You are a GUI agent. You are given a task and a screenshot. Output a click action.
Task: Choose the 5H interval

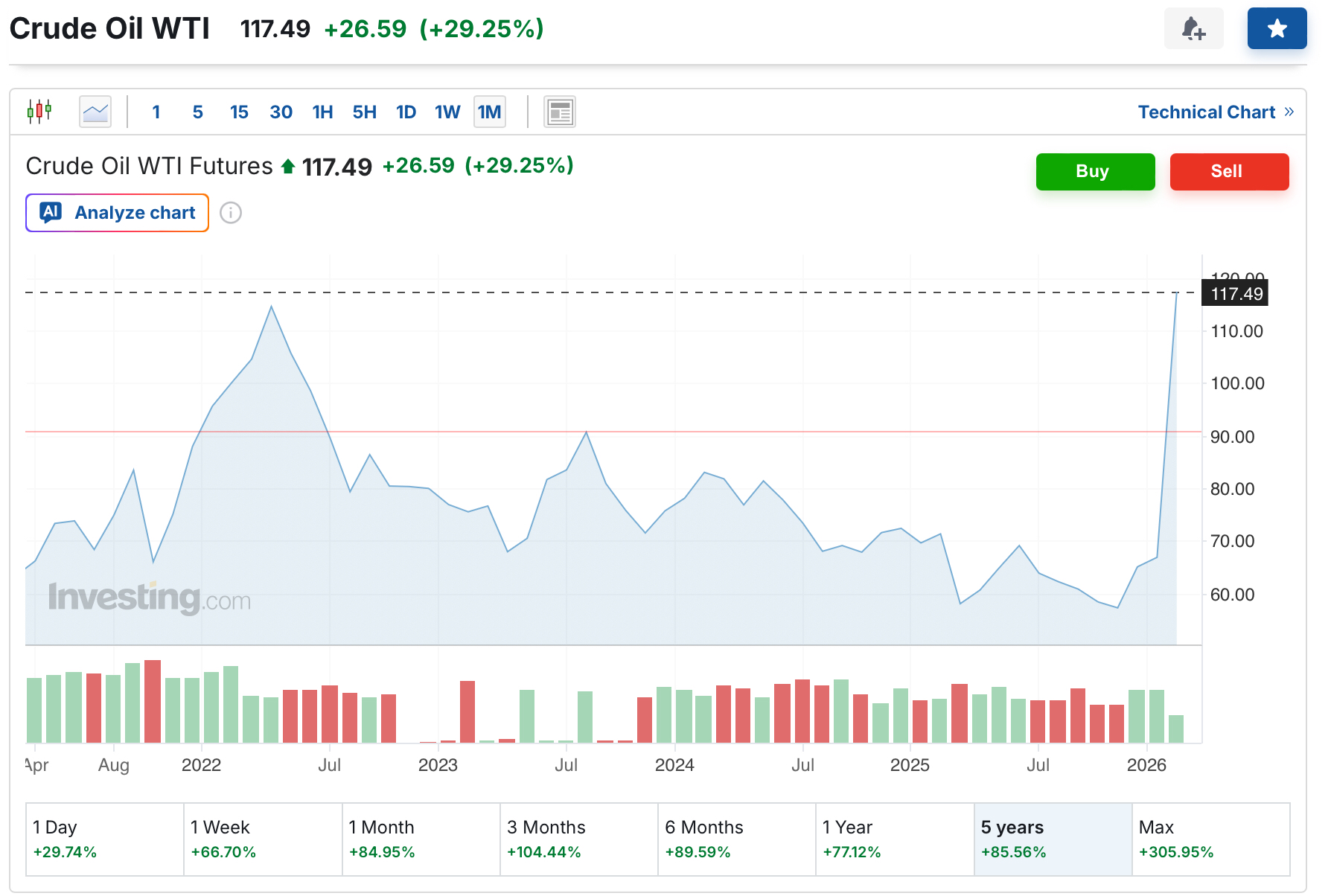pos(364,112)
